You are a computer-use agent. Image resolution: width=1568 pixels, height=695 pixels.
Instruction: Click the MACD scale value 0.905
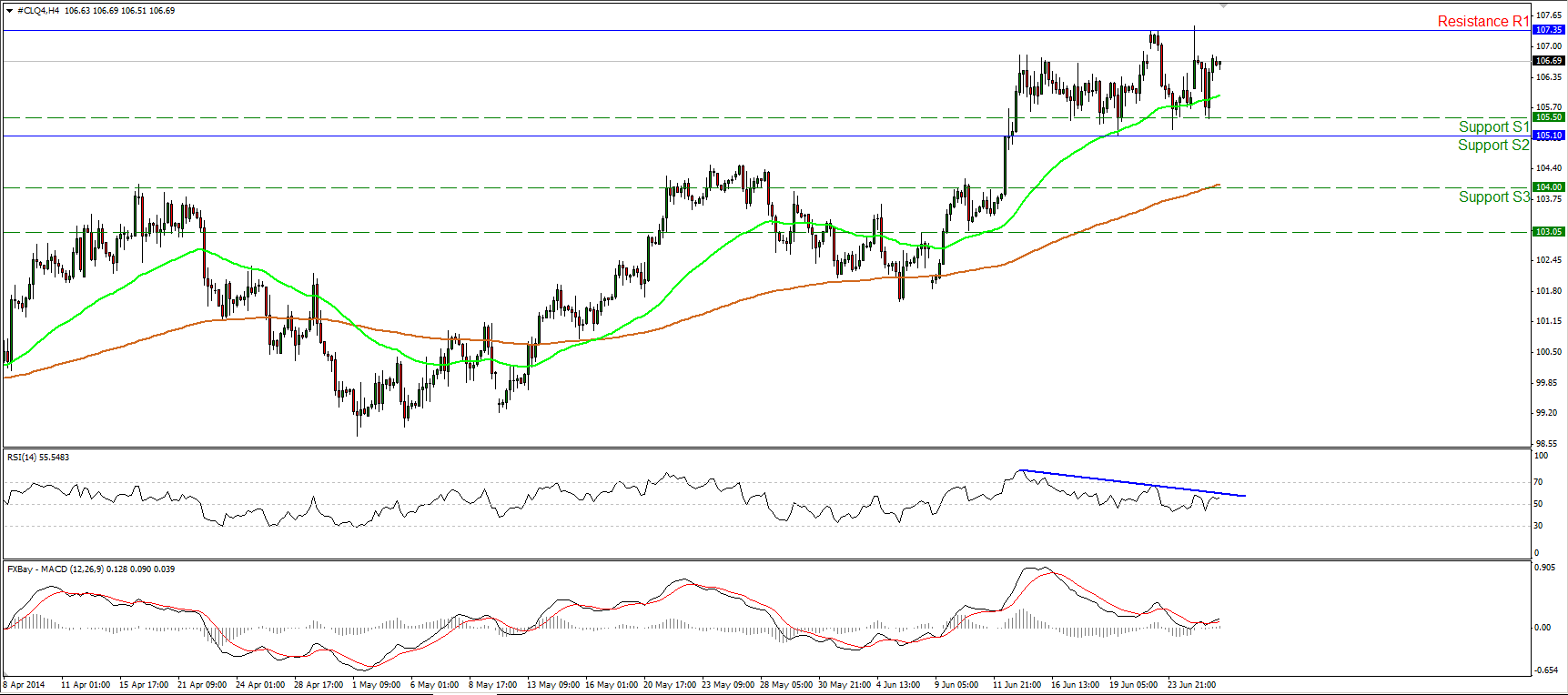coord(1544,568)
